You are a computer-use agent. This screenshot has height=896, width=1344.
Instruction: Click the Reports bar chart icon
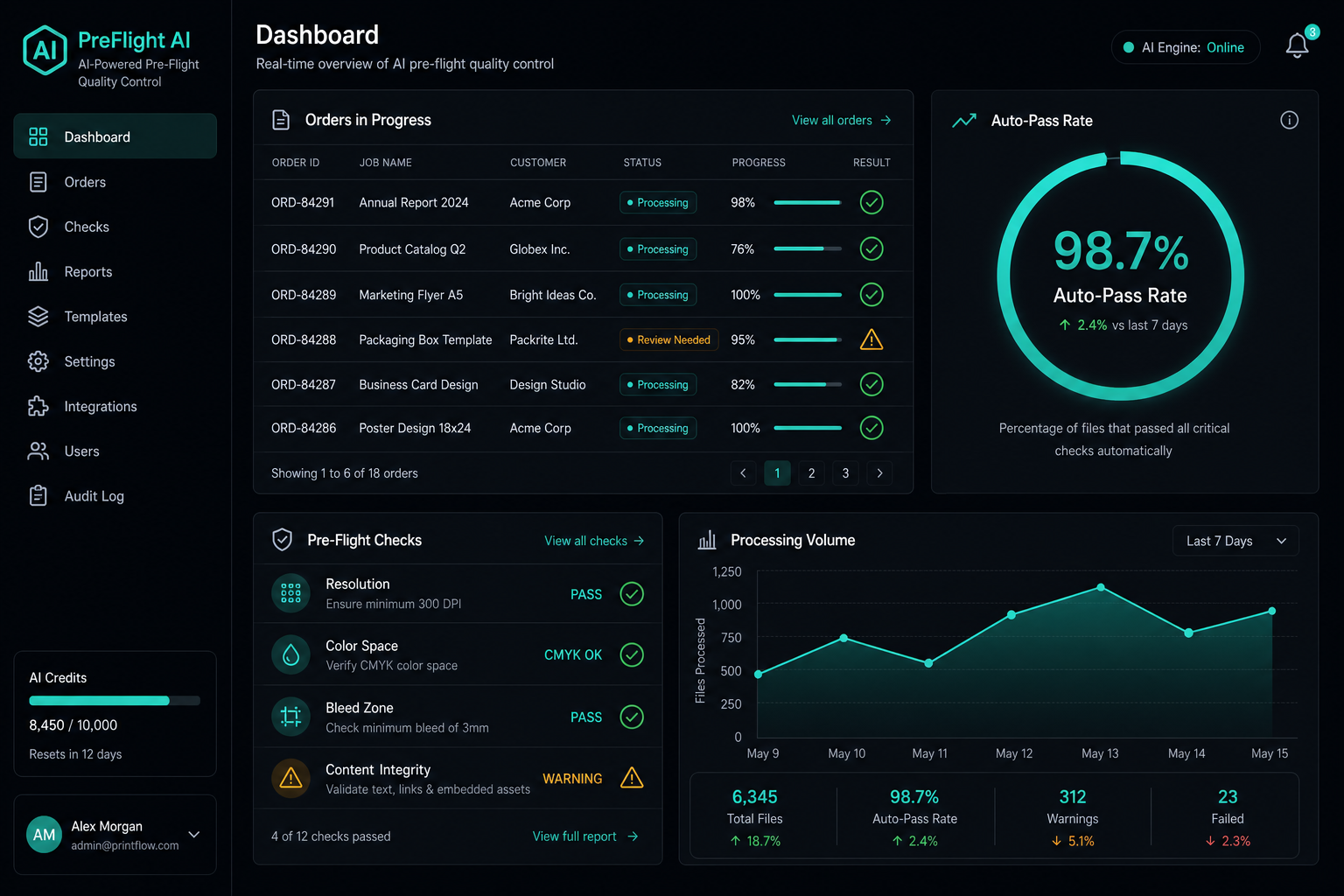(38, 271)
